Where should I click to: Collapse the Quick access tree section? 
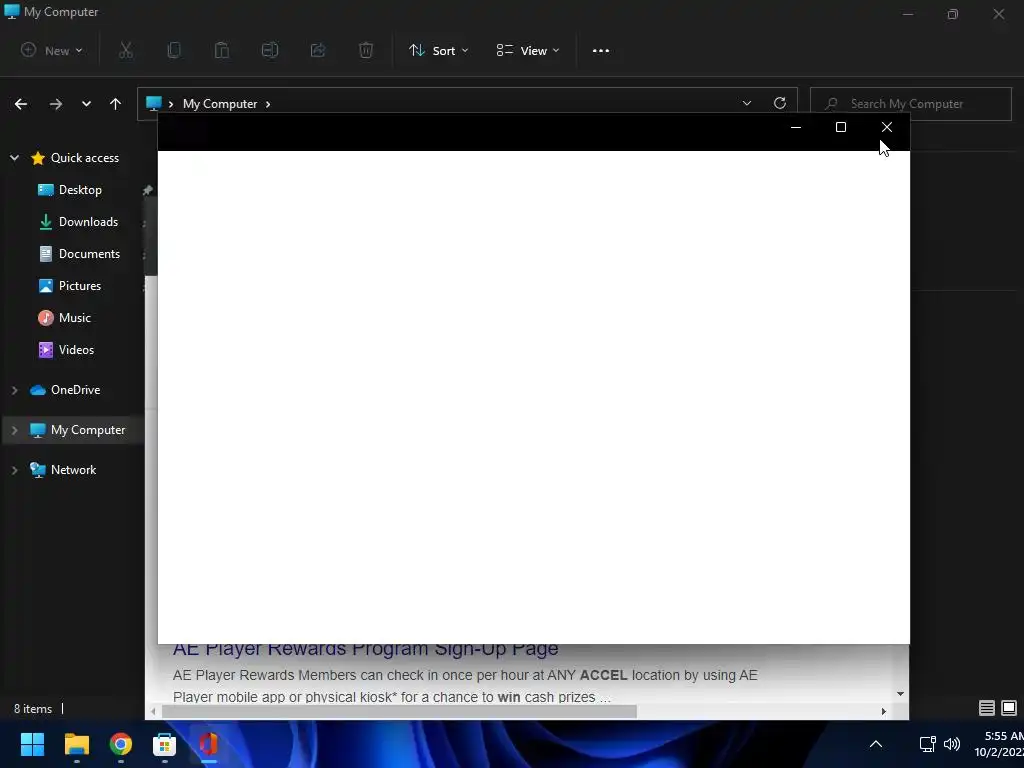pos(14,157)
